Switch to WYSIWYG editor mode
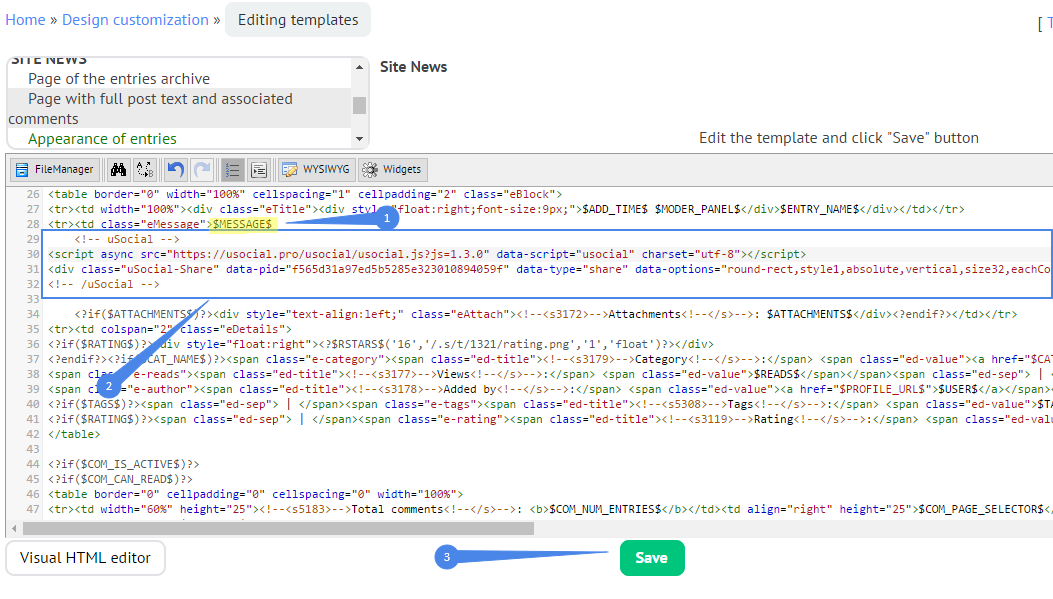The image size is (1053, 599). click(316, 170)
